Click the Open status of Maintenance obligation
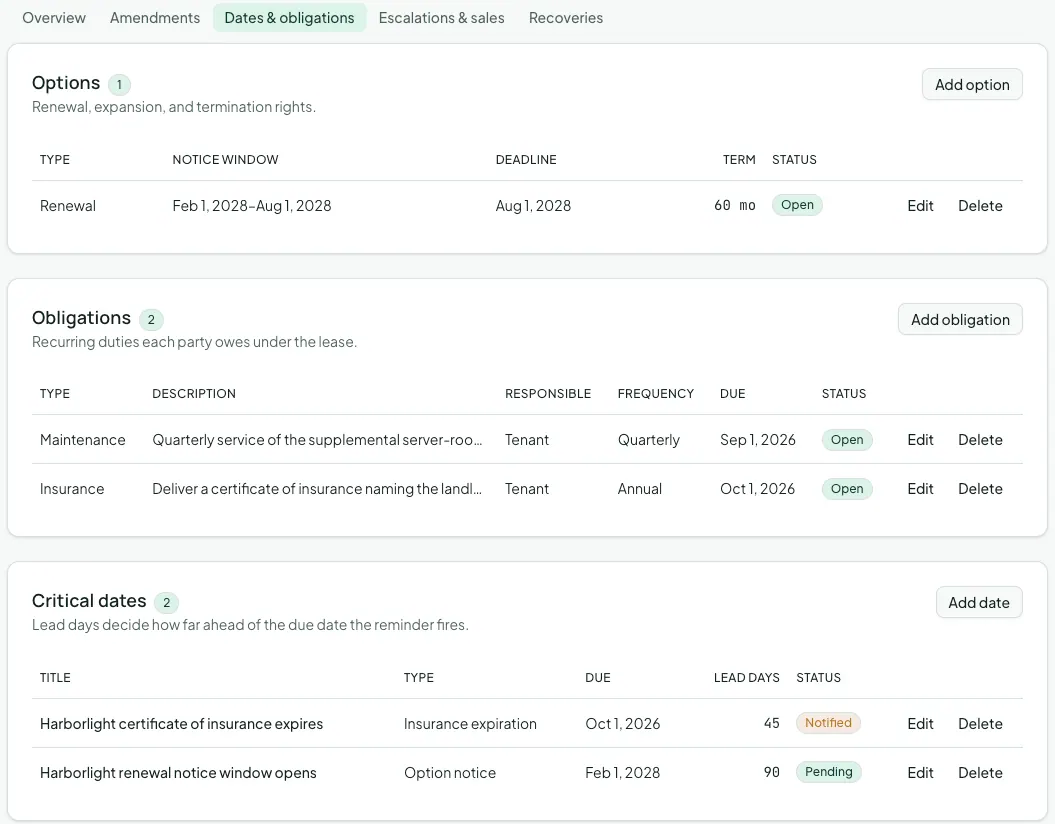Viewport: 1055px width, 824px height. click(847, 440)
